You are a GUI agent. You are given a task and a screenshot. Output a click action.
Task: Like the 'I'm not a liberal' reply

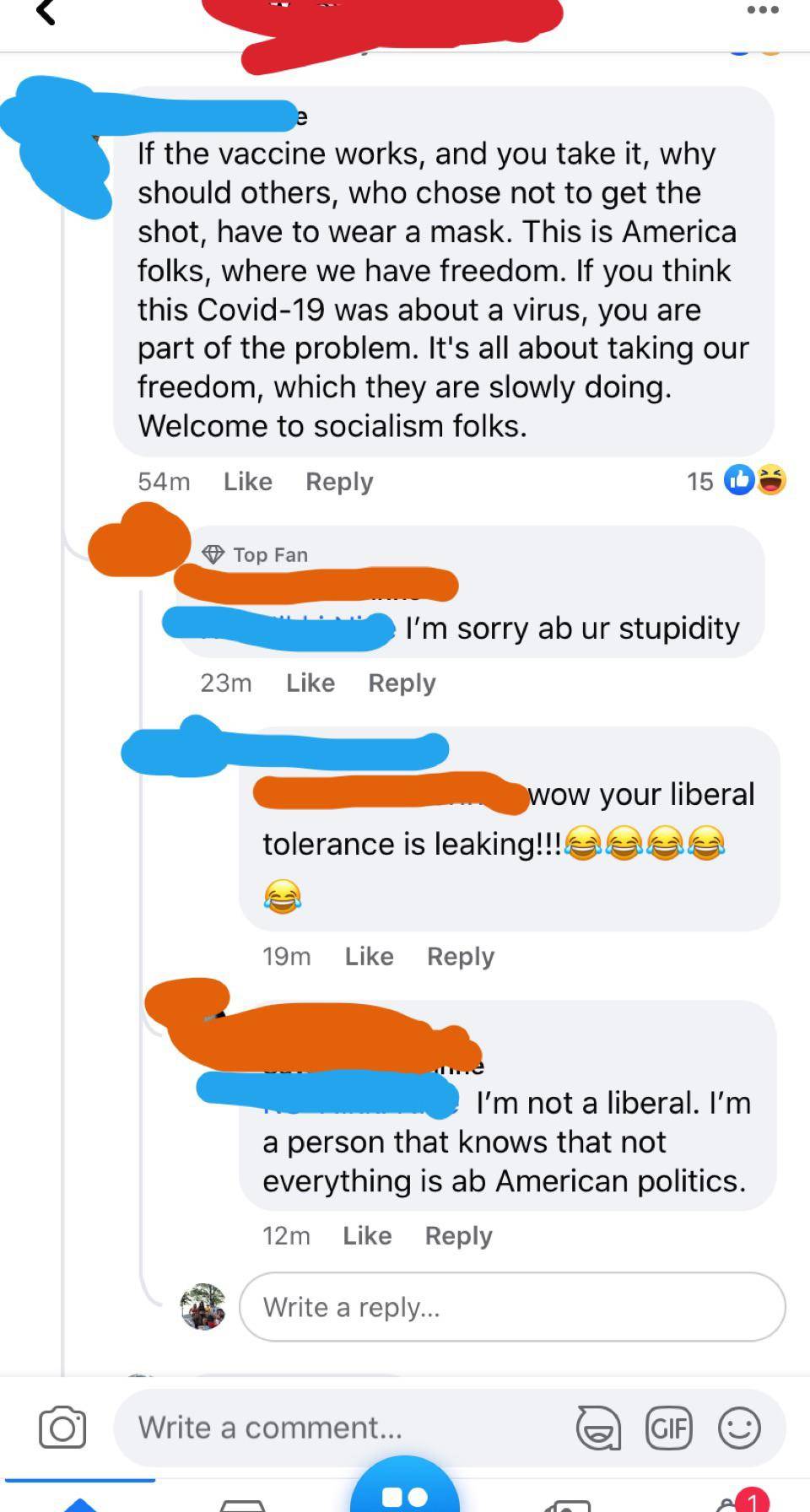click(367, 1235)
